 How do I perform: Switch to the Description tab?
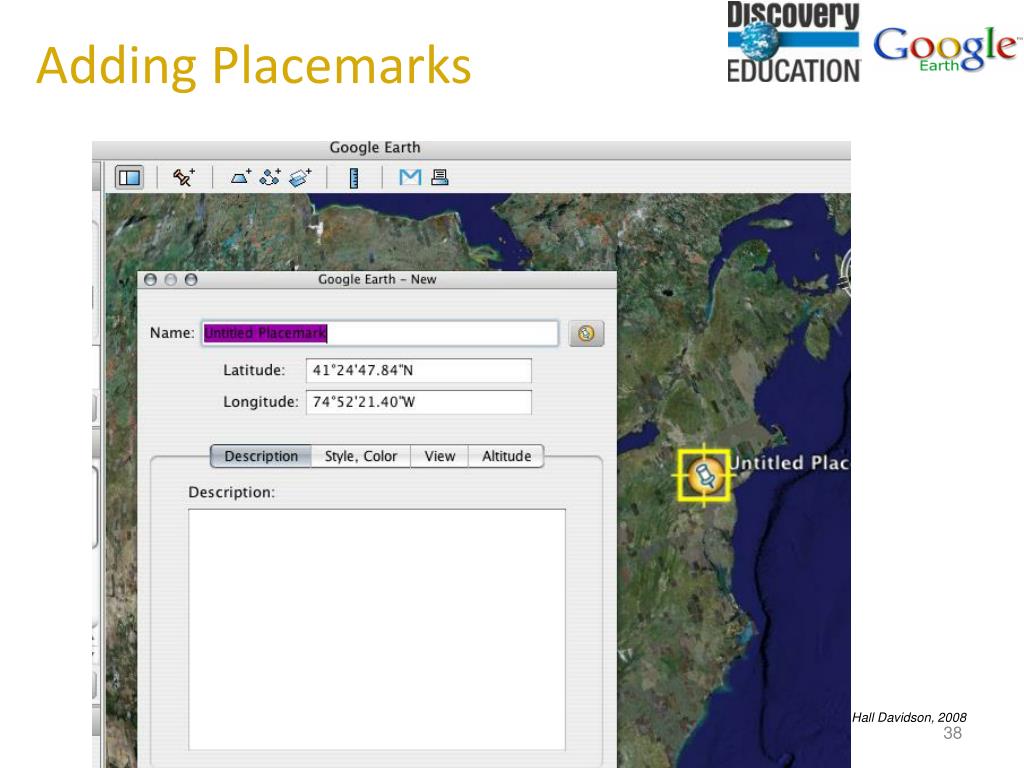[261, 456]
